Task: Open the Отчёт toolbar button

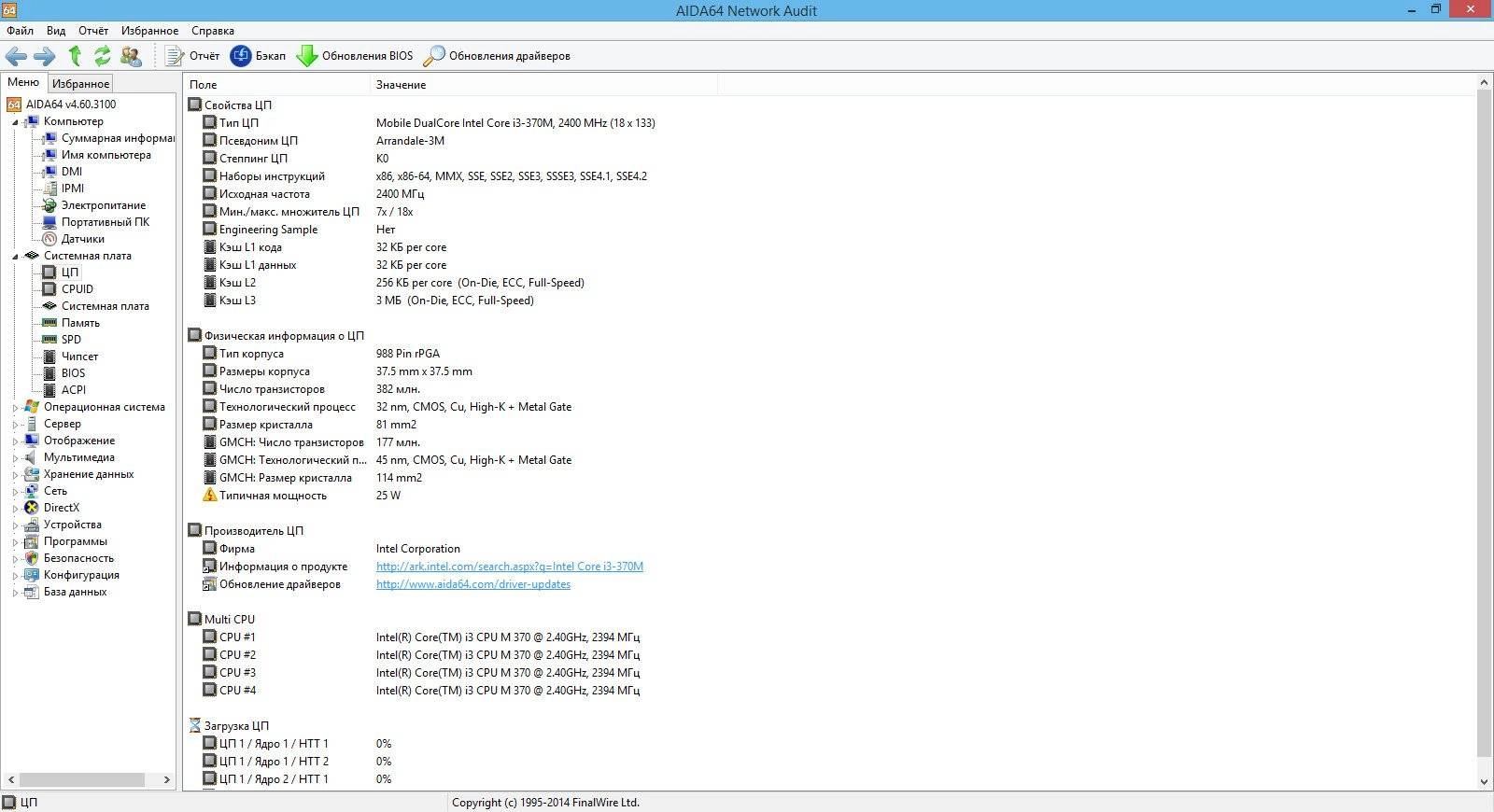Action: click(192, 56)
